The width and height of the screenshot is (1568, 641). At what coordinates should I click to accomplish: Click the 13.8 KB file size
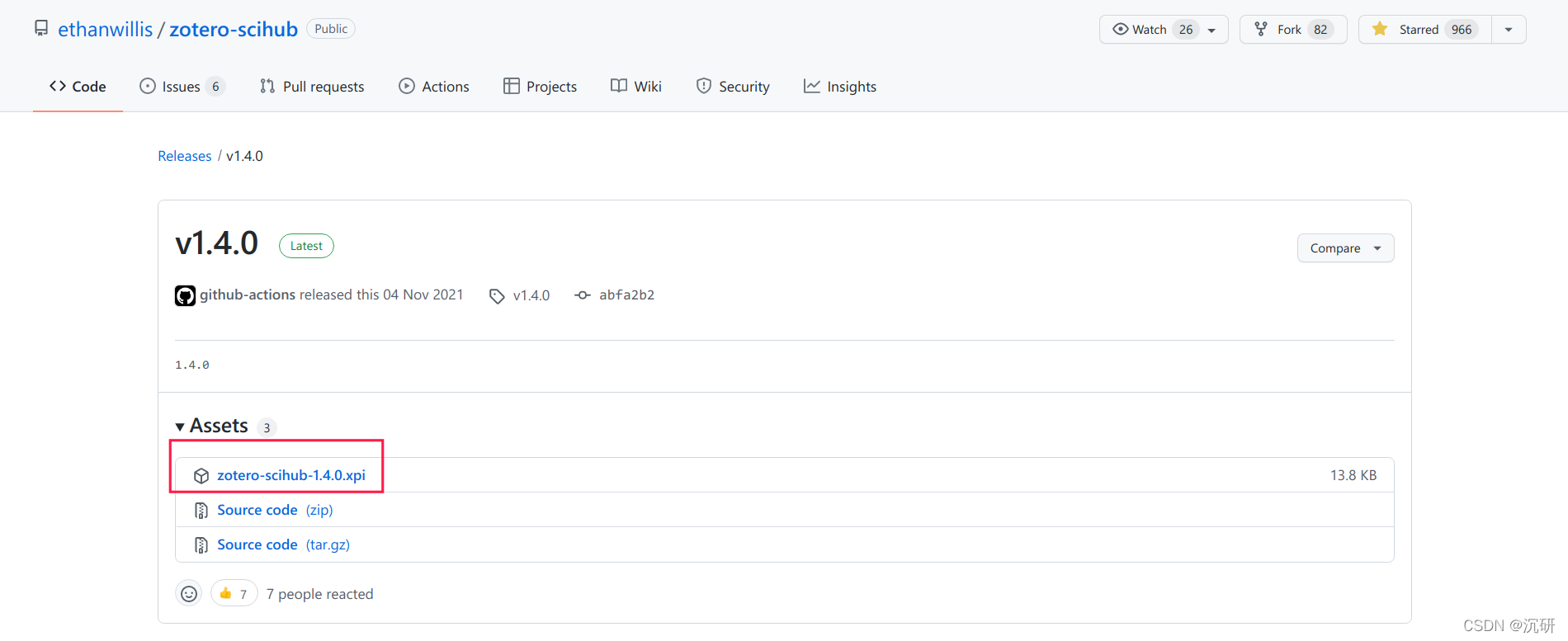click(x=1353, y=475)
